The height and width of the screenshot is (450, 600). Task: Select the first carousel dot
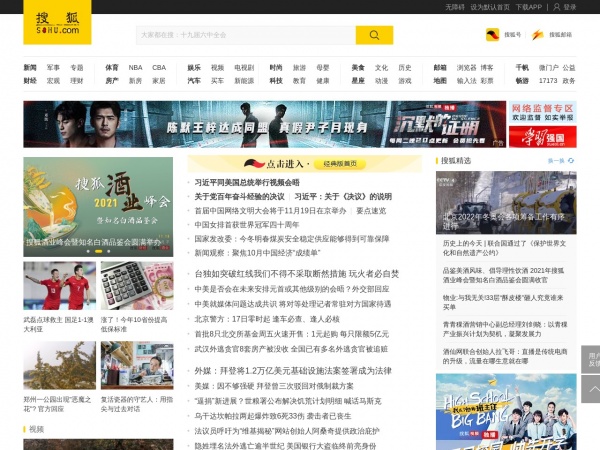coord(88,251)
